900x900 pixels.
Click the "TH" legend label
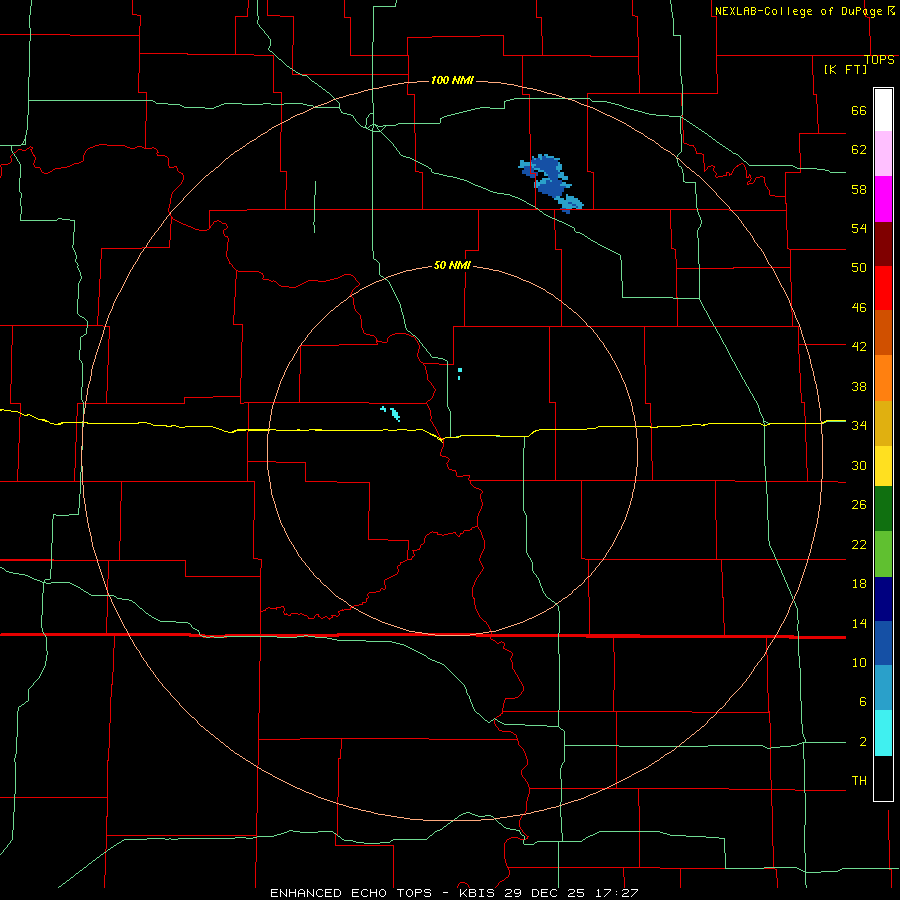pos(859,780)
